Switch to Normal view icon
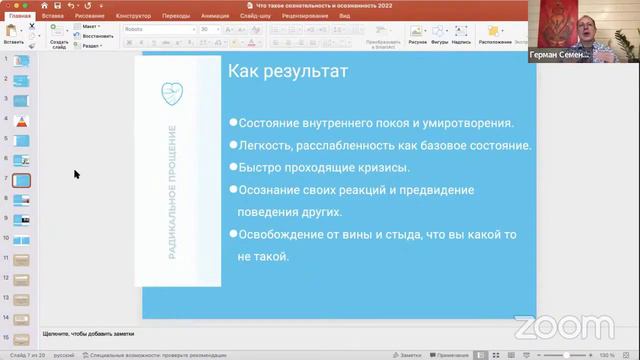This screenshot has height=360, width=640. click(x=481, y=355)
